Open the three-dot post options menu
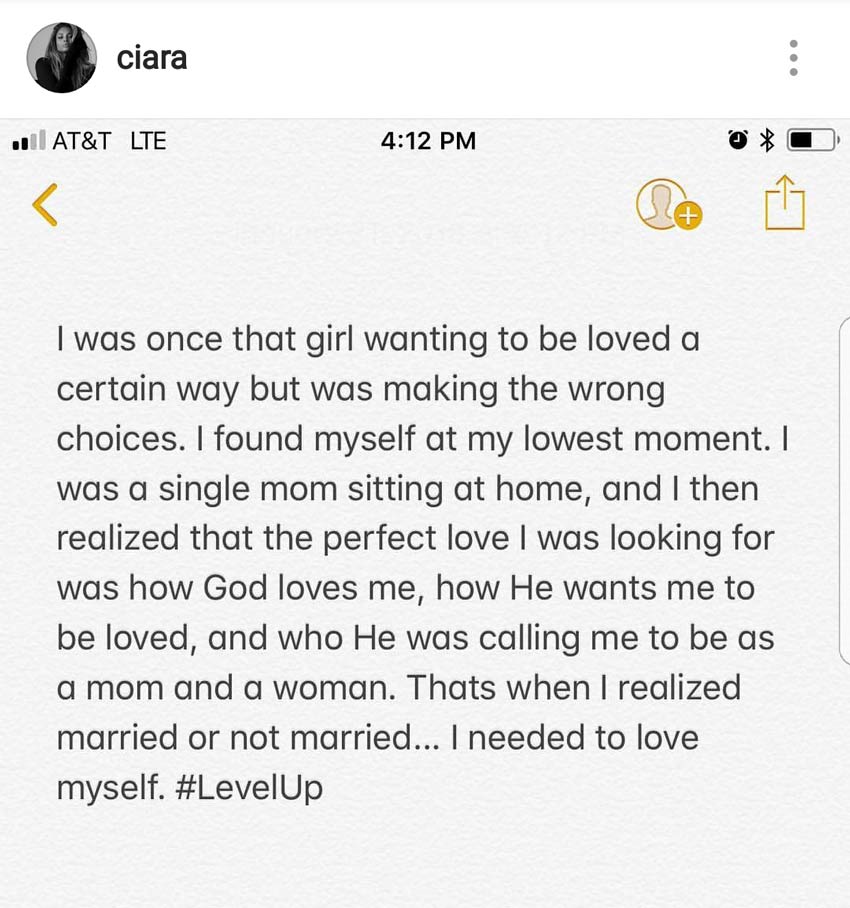Viewport: 850px width, 908px height. click(793, 58)
